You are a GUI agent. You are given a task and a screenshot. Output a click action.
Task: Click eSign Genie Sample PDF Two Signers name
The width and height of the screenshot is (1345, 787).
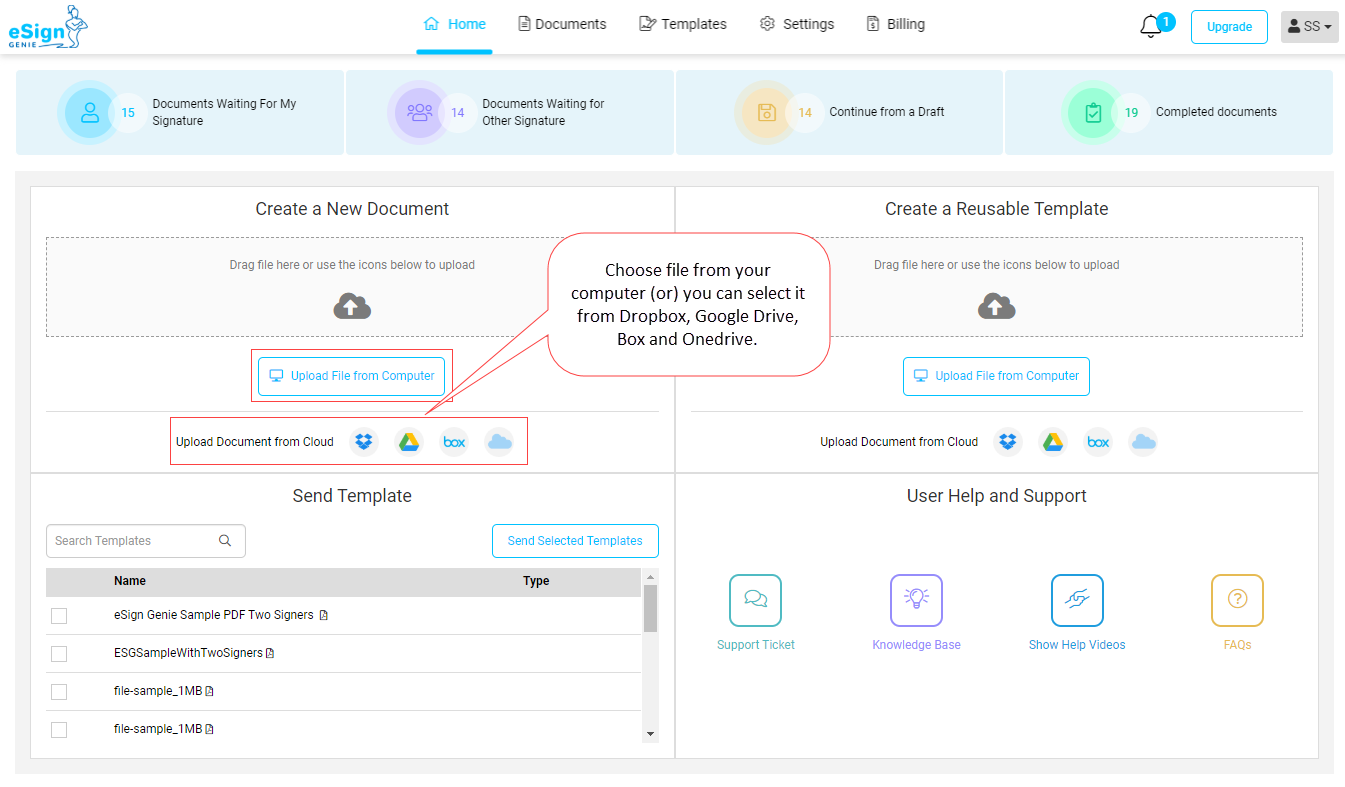click(213, 615)
